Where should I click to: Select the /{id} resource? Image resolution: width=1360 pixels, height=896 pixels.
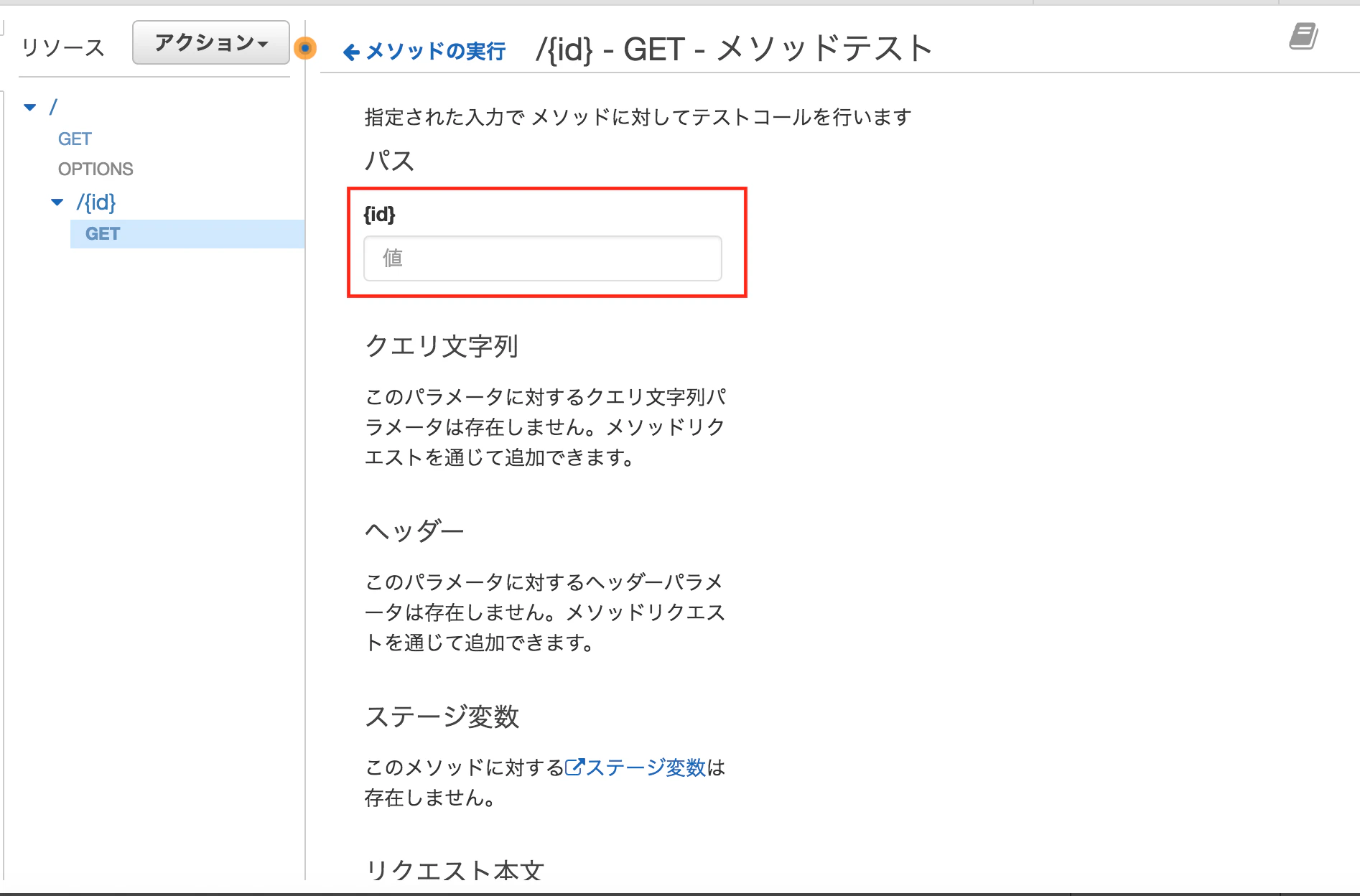point(96,202)
